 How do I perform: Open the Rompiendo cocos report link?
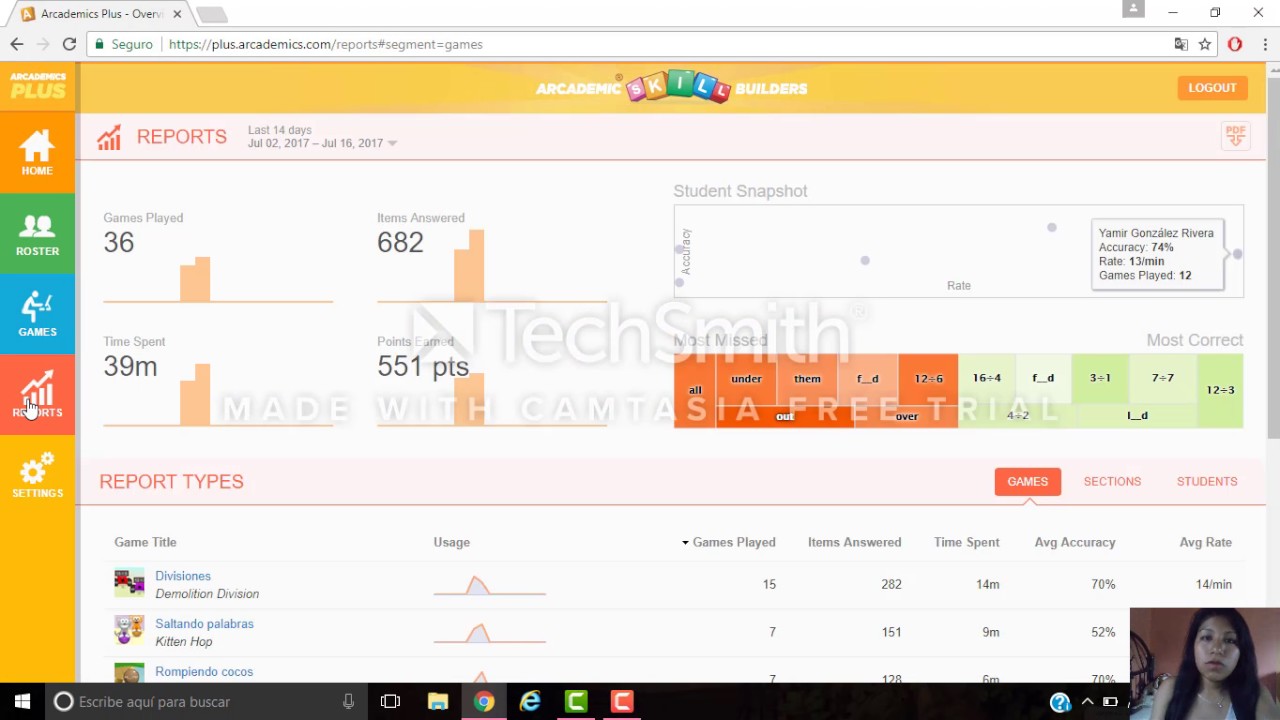(x=204, y=672)
